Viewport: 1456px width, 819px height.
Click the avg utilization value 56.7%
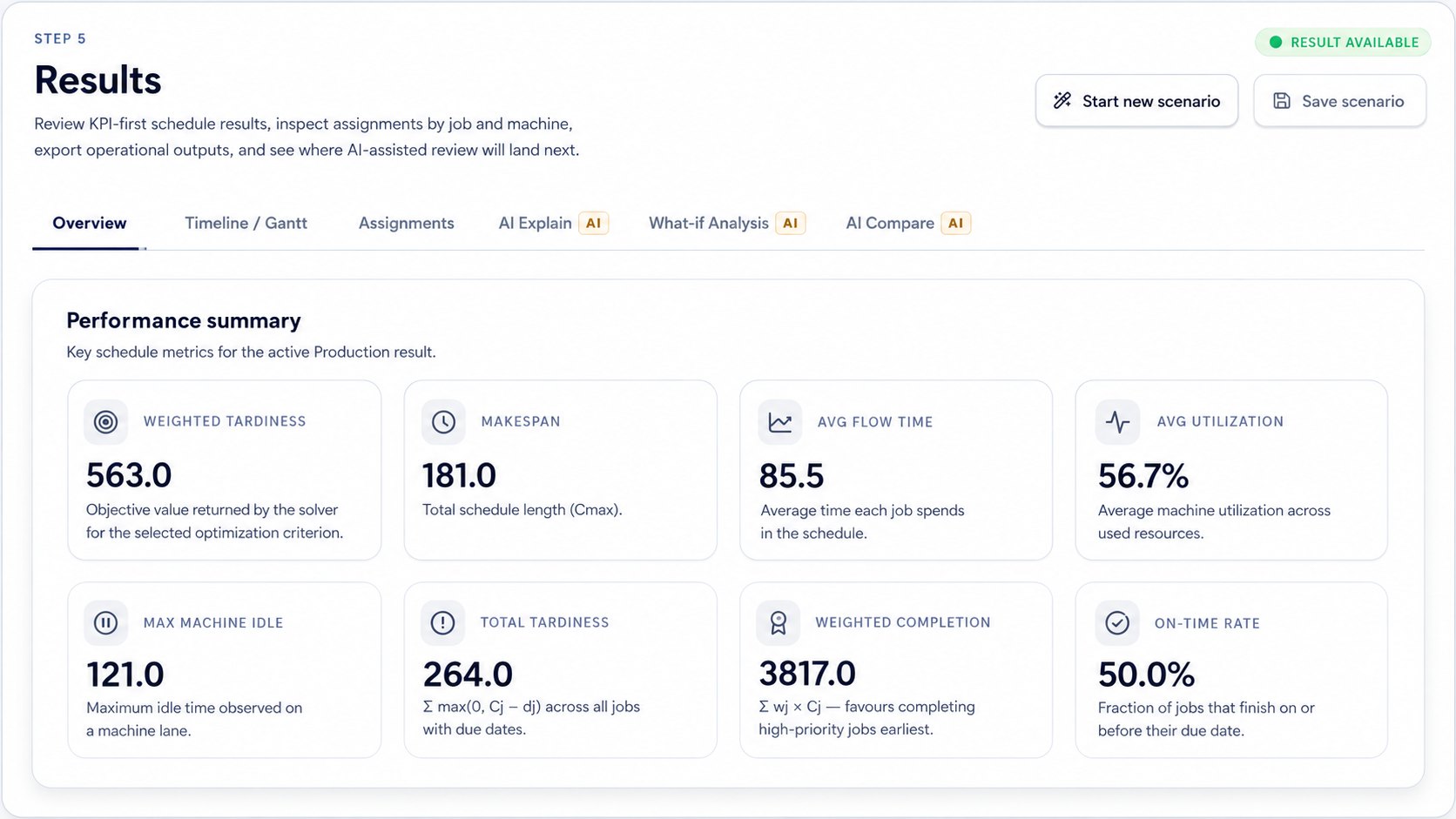[x=1143, y=476]
